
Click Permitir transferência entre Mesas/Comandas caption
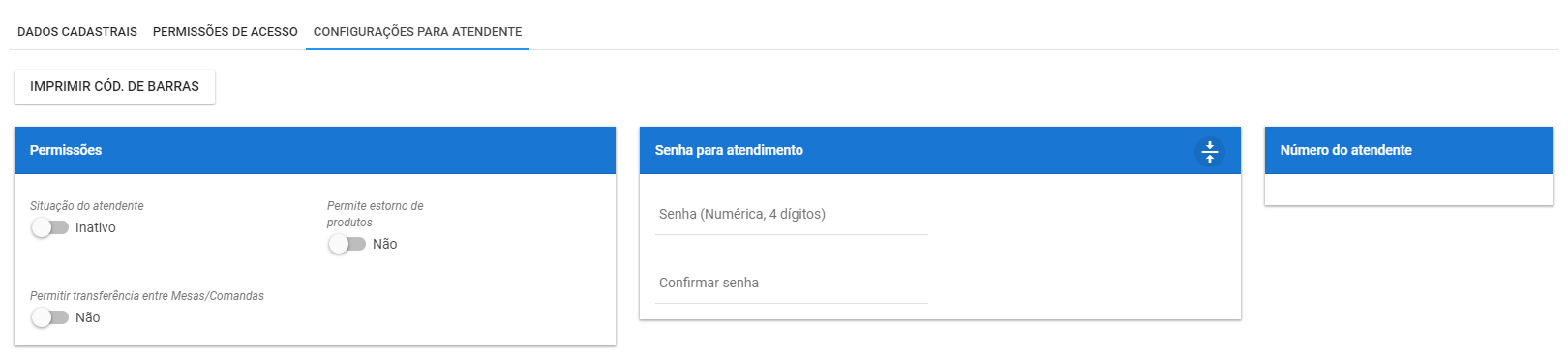[147, 296]
